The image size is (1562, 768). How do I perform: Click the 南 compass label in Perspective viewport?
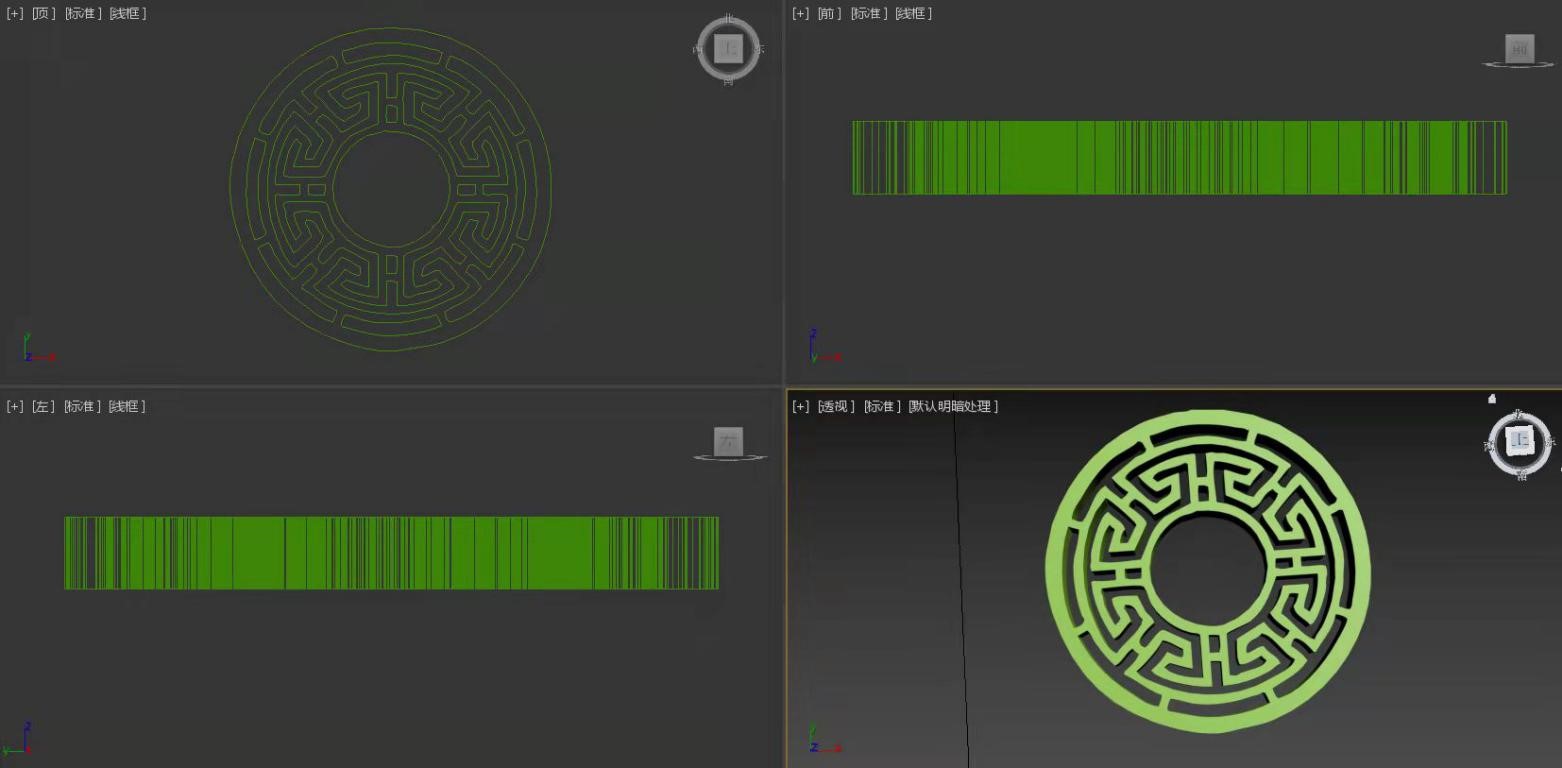(1521, 475)
